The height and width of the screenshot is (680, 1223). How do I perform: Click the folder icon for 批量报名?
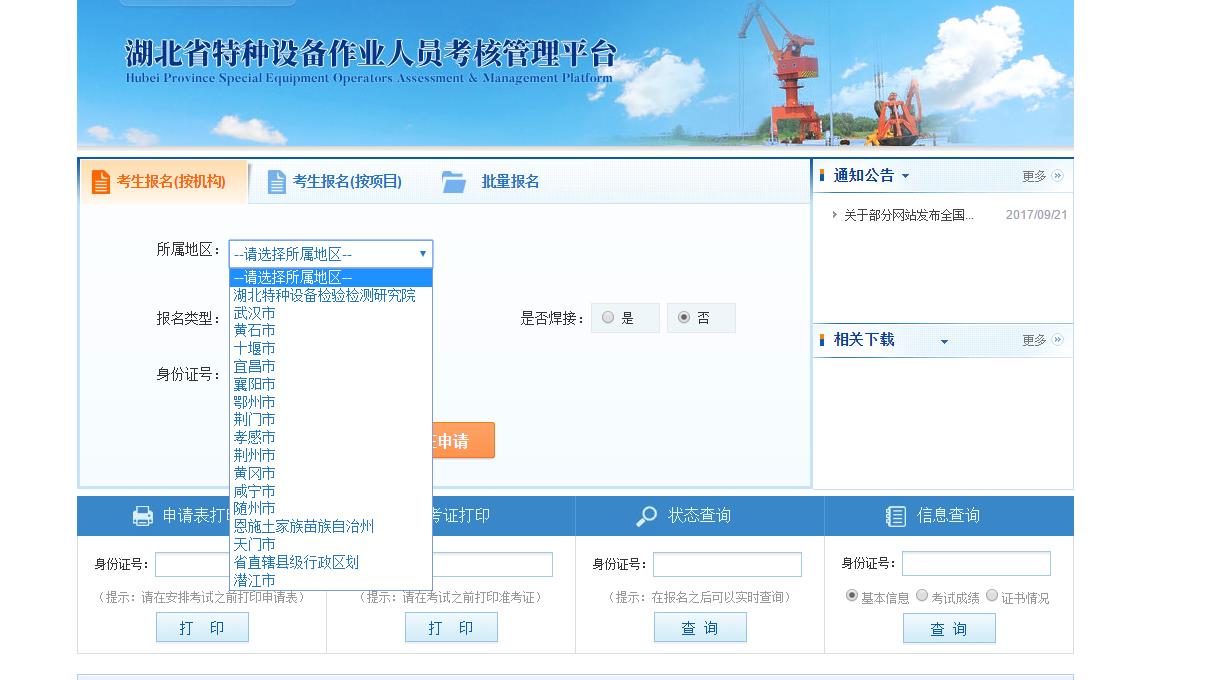[454, 182]
